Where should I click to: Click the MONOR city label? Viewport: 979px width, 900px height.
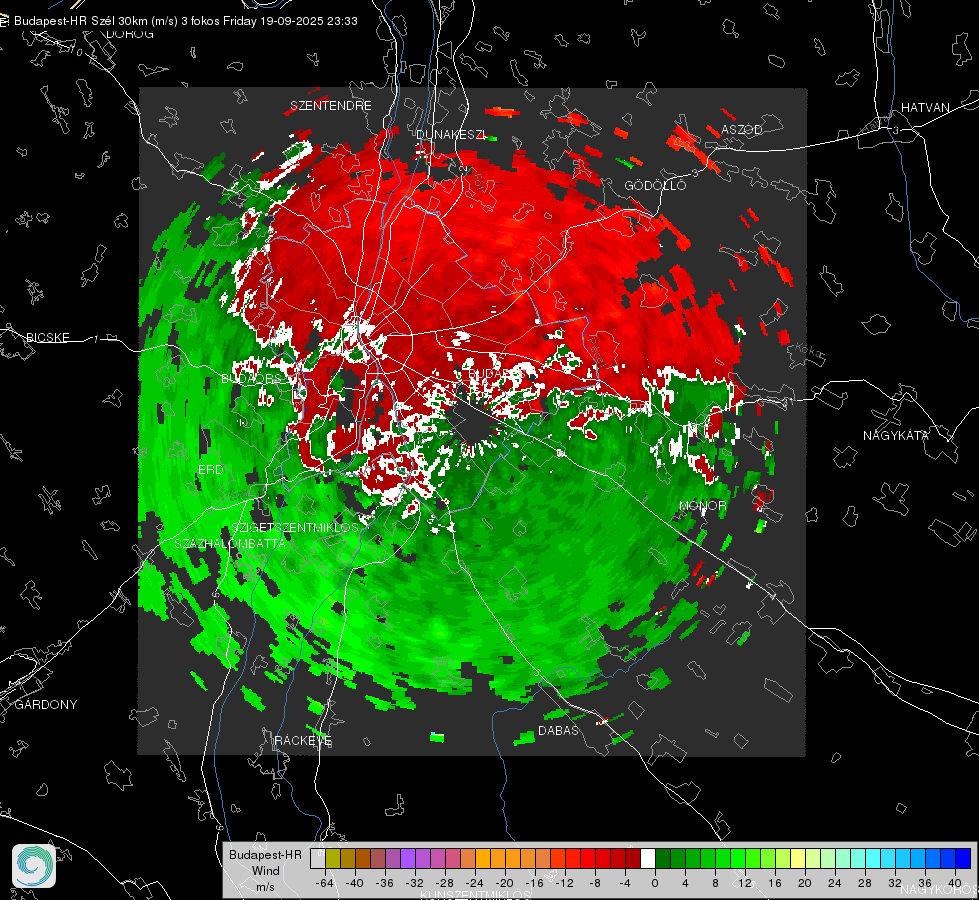tap(702, 505)
